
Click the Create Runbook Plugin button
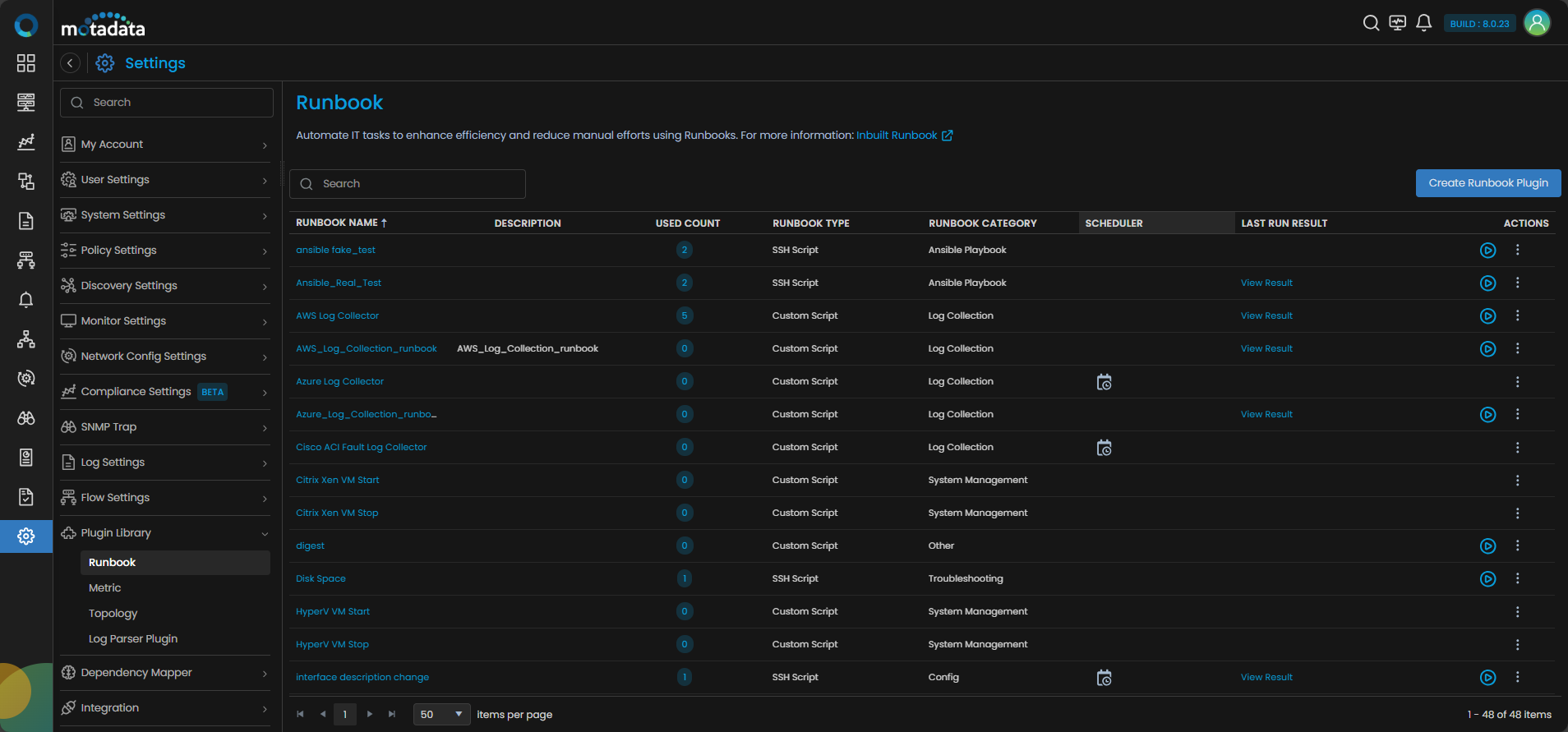[x=1487, y=183]
